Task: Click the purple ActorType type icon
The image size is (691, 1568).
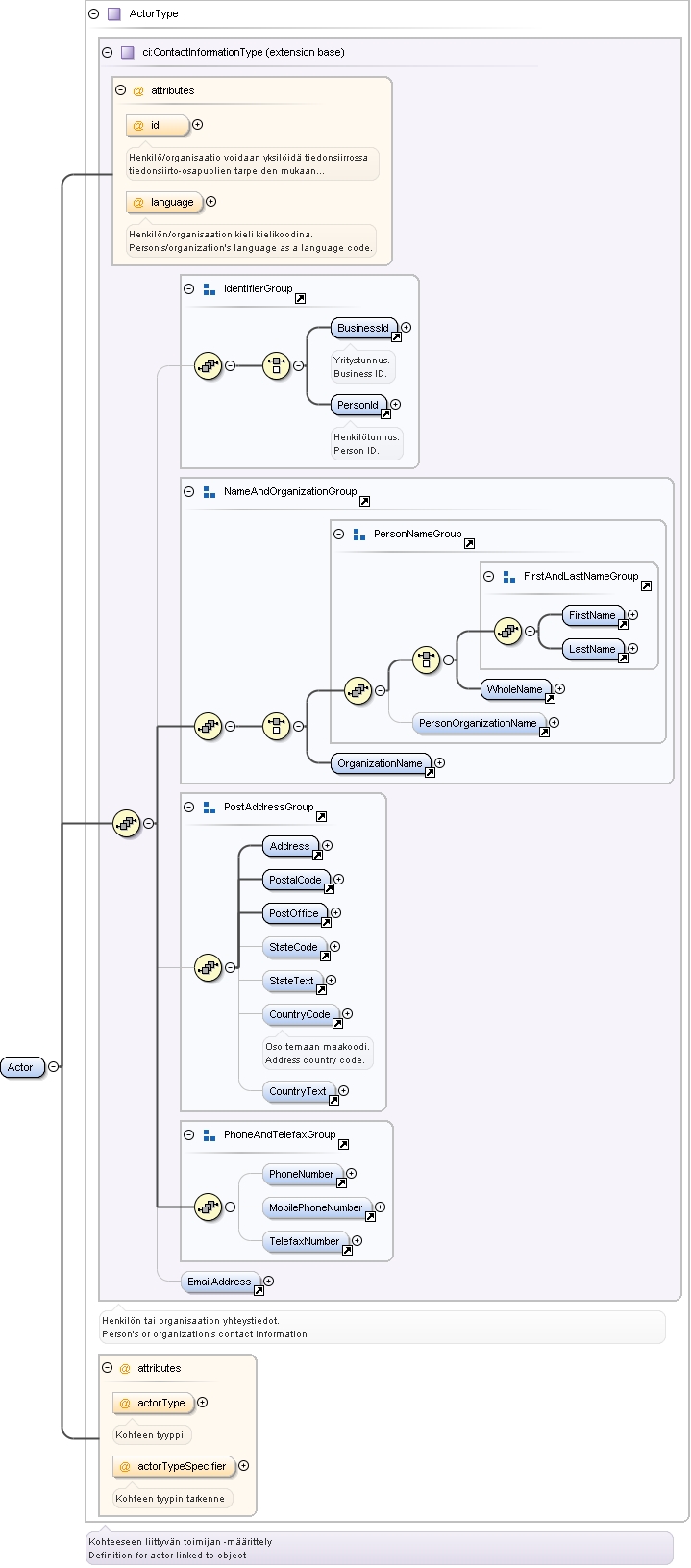Action: click(x=114, y=14)
